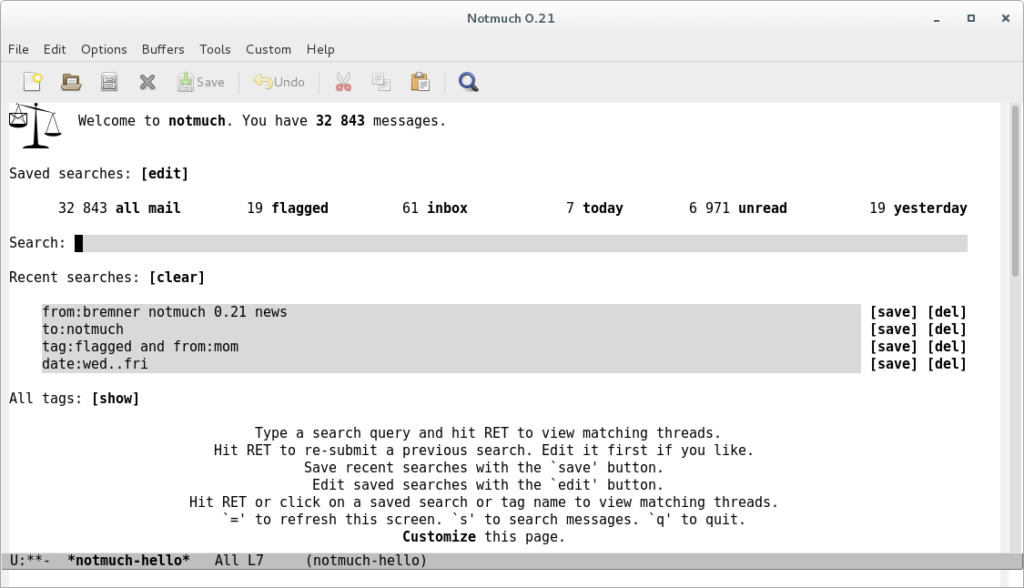Show all tags with [show] button
The image size is (1024, 588).
[115, 399]
